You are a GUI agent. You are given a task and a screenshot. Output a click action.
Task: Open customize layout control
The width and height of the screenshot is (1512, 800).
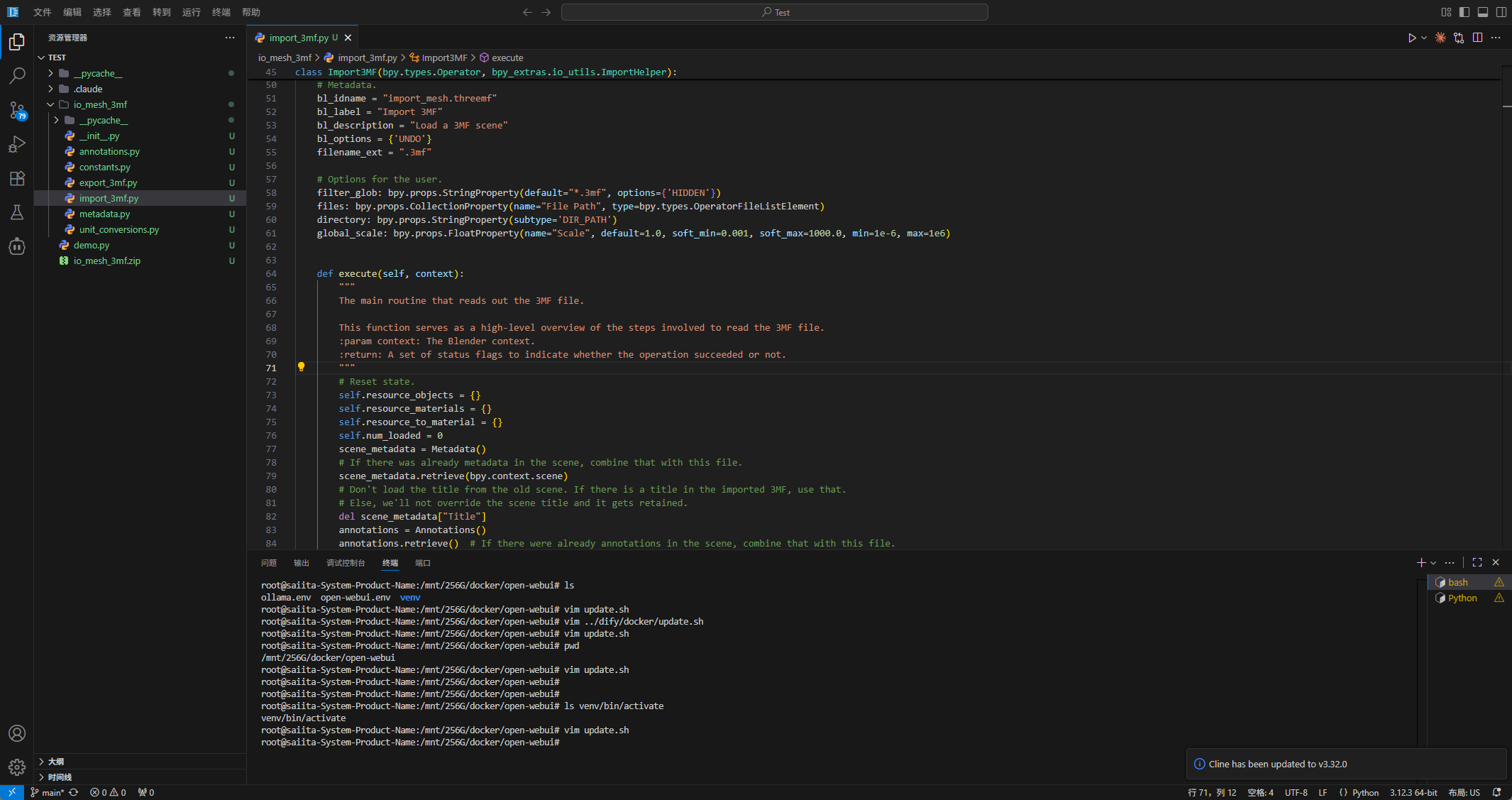click(1446, 12)
